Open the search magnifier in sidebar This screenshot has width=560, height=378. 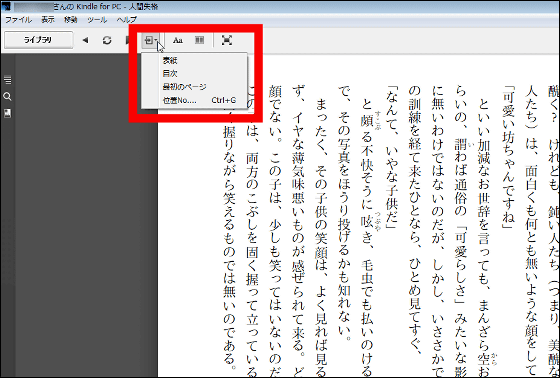click(x=7, y=96)
